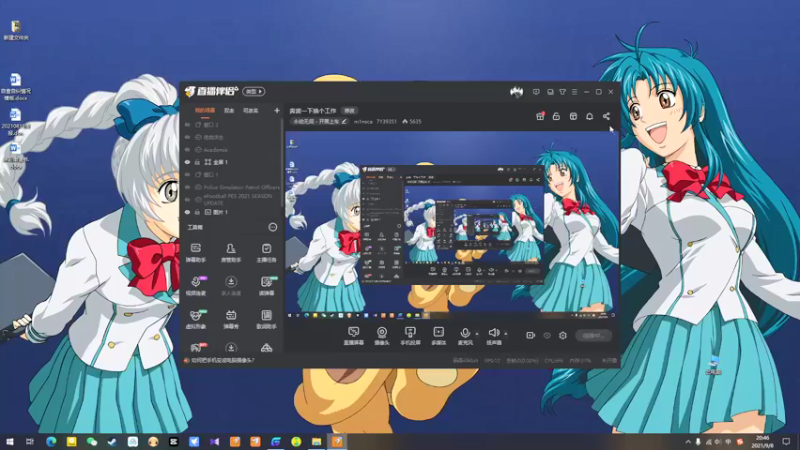800x450 pixels.
Task: Open the multi-person link download tool
Action: [231, 286]
